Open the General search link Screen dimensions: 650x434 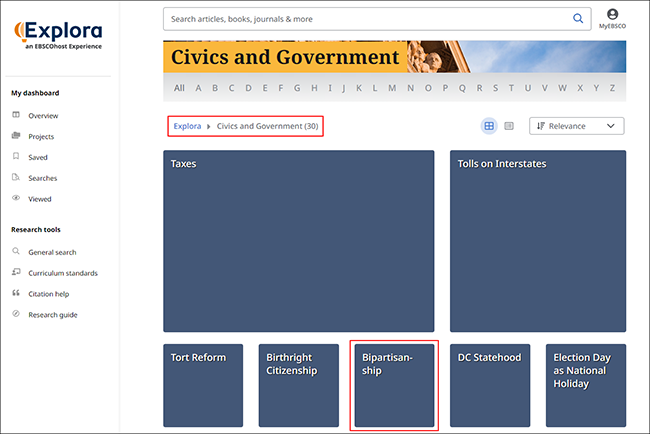[x=52, y=252]
